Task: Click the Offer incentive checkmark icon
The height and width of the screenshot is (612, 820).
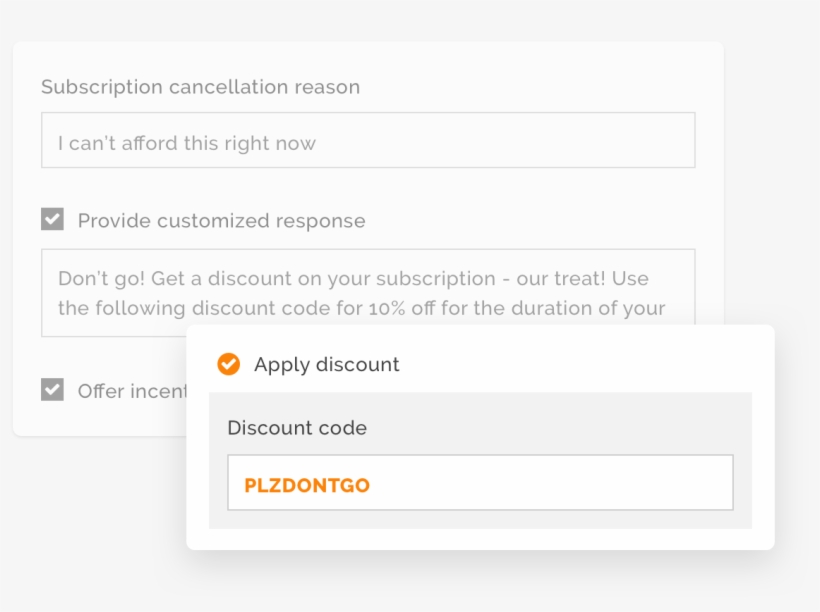Action: tap(52, 389)
